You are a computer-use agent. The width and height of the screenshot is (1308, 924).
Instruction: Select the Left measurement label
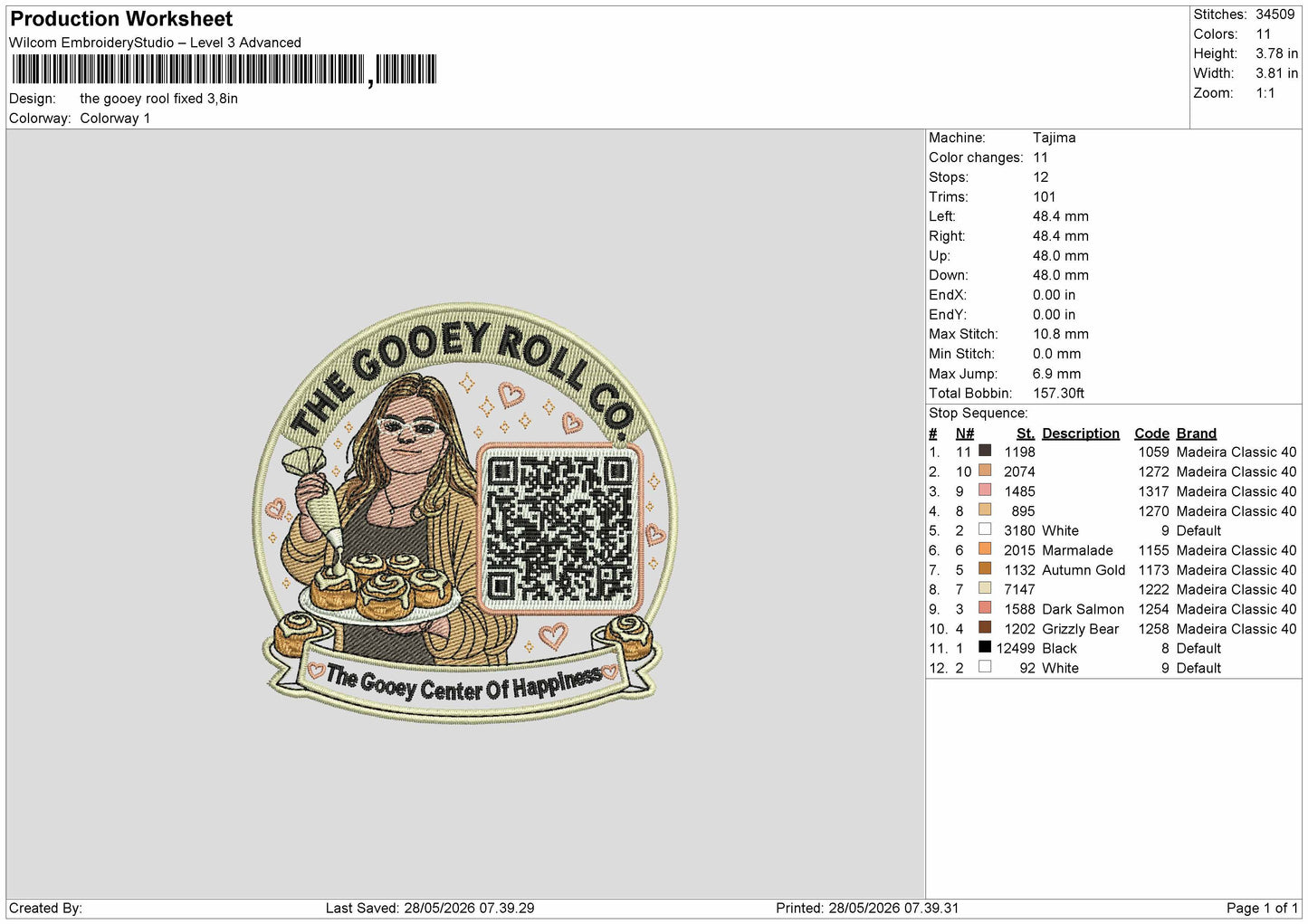(x=942, y=216)
